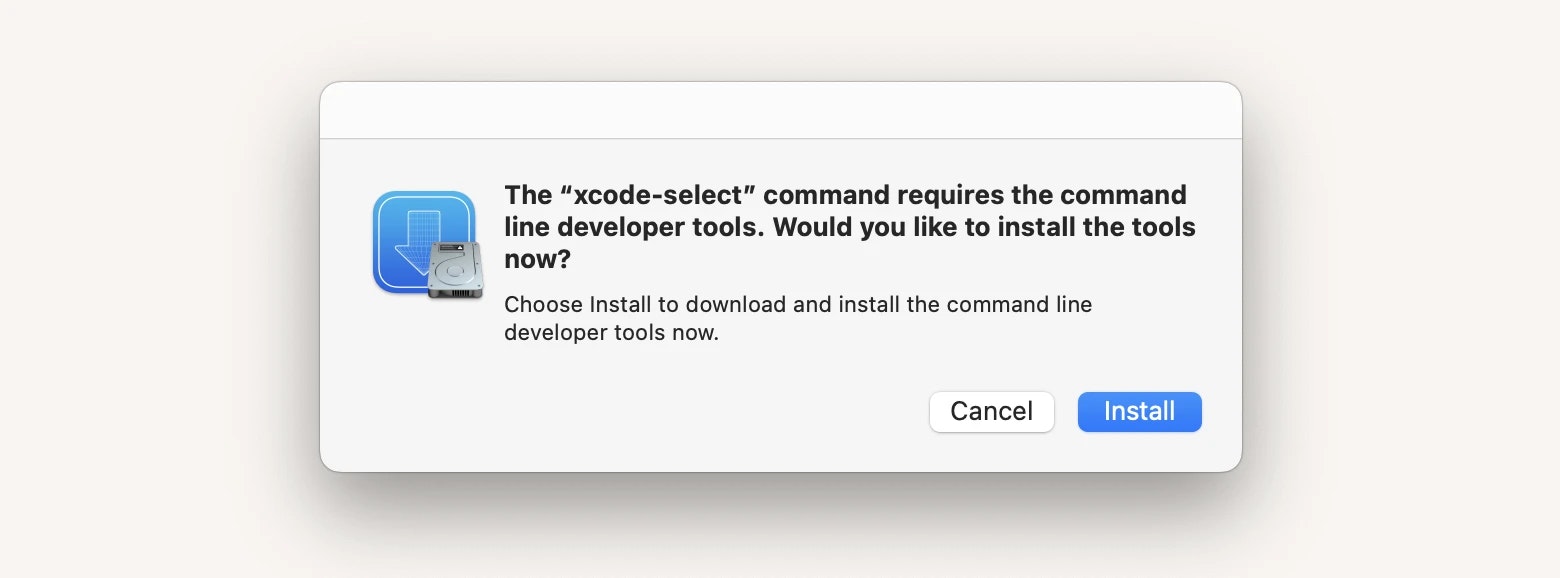Screen dimensions: 1560x578
Task: Click blank space right of Install button
Action: pos(1221,411)
